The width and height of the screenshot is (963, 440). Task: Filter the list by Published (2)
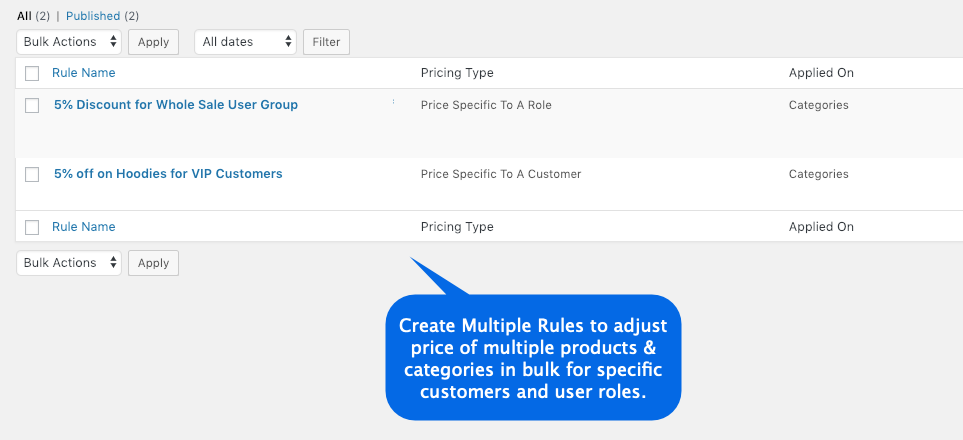tap(93, 16)
